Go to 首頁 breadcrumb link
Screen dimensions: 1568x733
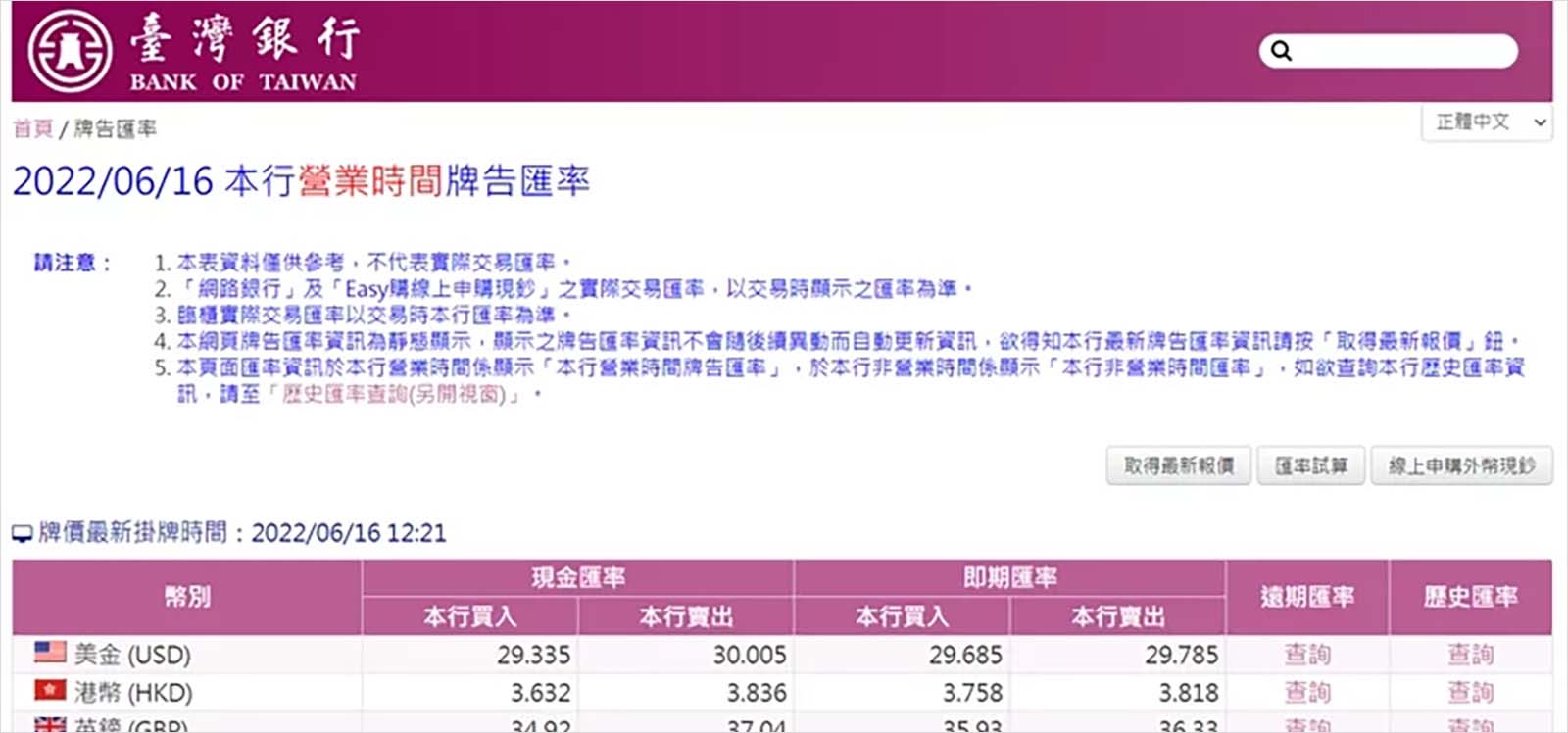tap(32, 128)
